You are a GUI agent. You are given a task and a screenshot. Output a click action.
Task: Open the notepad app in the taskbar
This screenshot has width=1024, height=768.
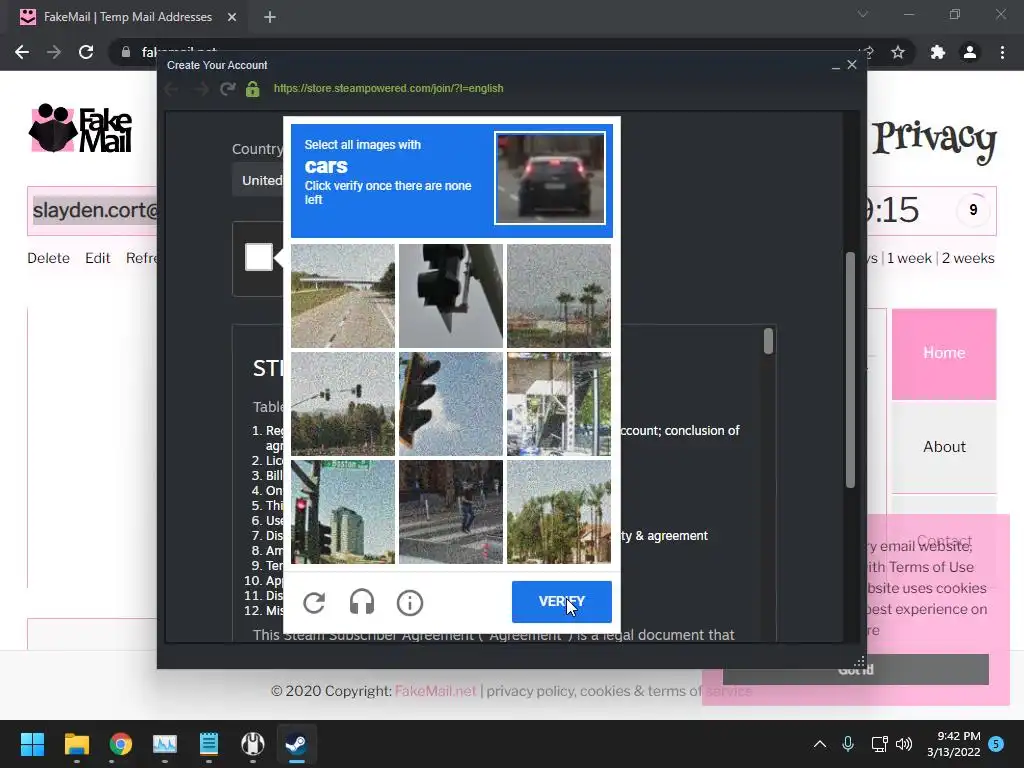tap(208, 744)
